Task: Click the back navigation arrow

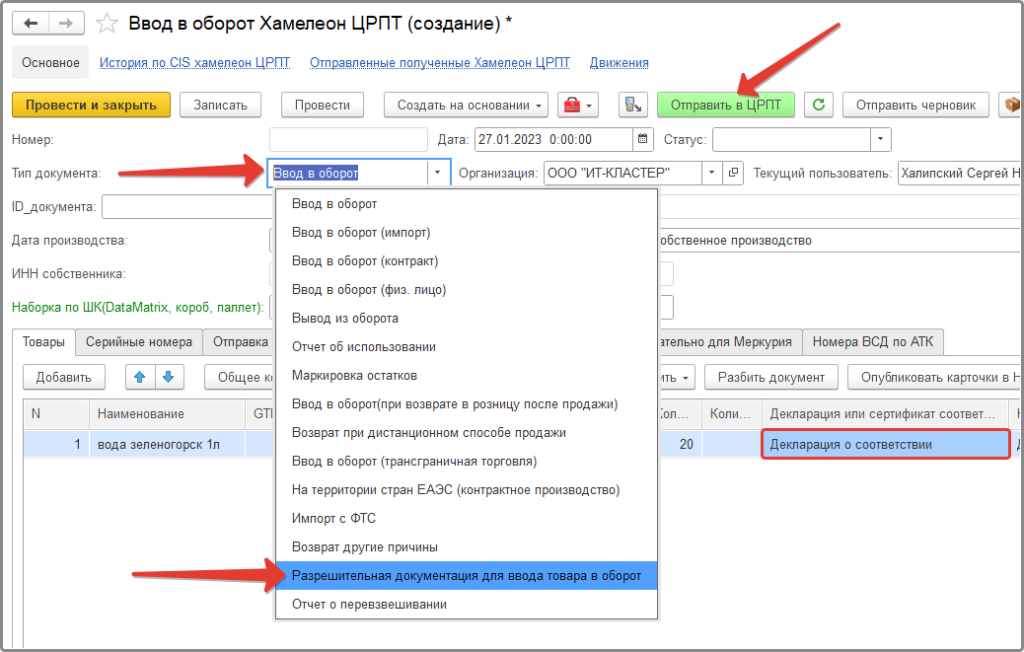Action: [30, 23]
